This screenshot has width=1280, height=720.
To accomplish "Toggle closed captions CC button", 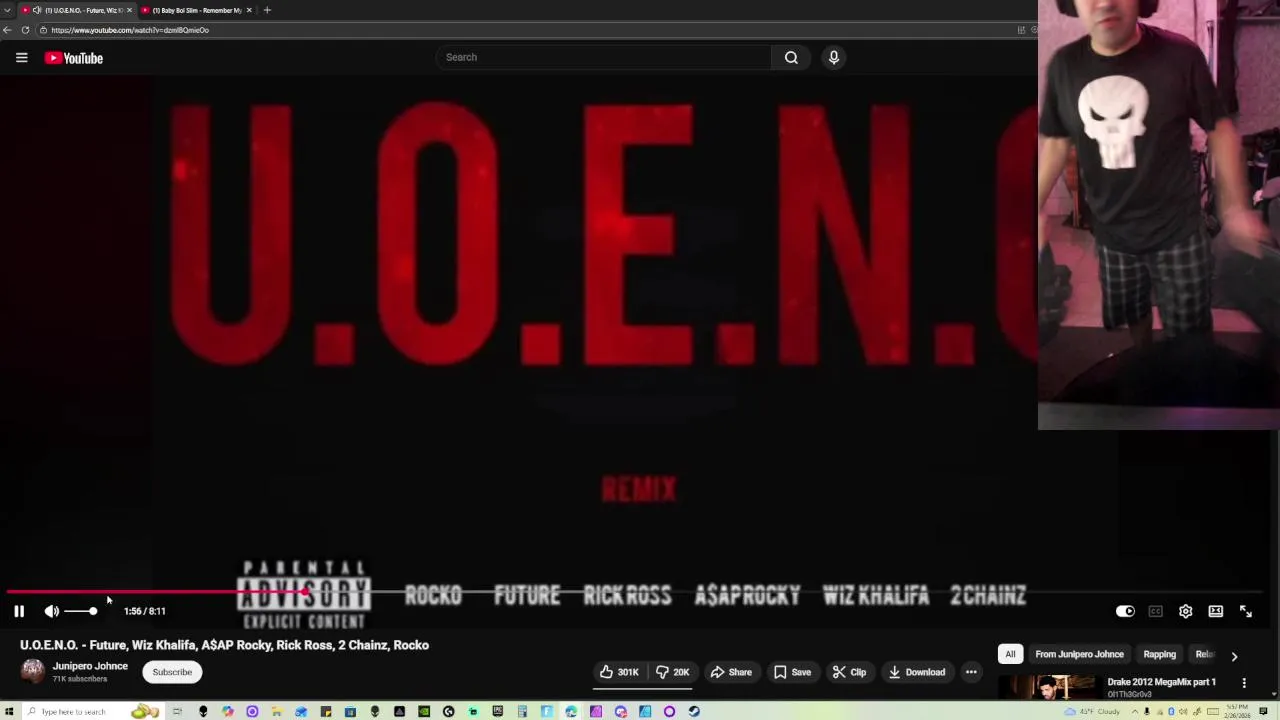I will (x=1155, y=611).
